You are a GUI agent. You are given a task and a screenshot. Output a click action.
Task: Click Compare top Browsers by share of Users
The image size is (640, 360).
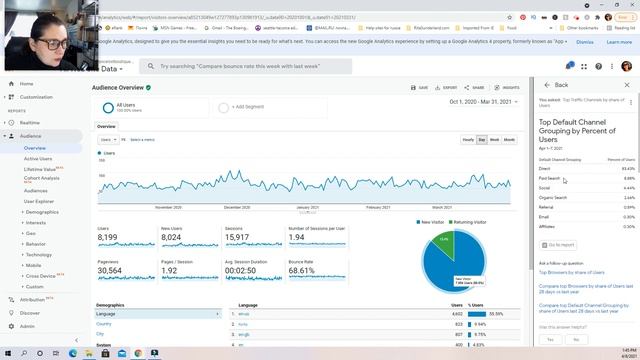click(x=586, y=289)
